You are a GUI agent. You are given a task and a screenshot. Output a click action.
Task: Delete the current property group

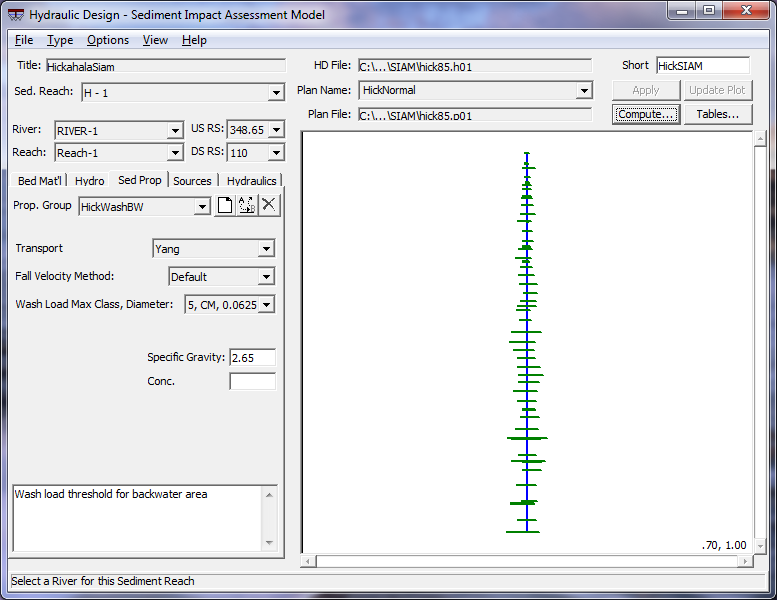pyautogui.click(x=268, y=206)
